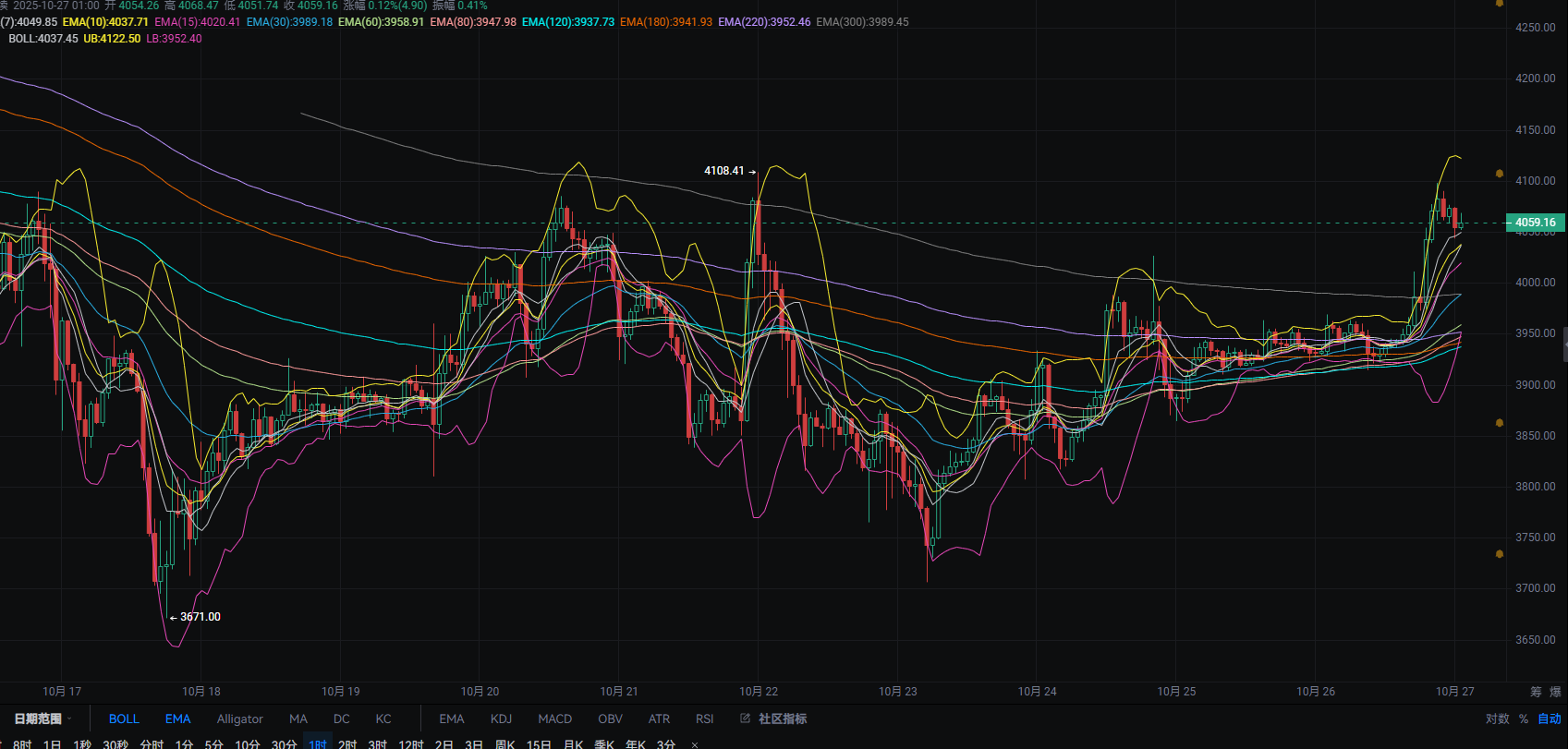Switch price axis to percent mode
The image size is (1568, 749).
pyautogui.click(x=1524, y=719)
